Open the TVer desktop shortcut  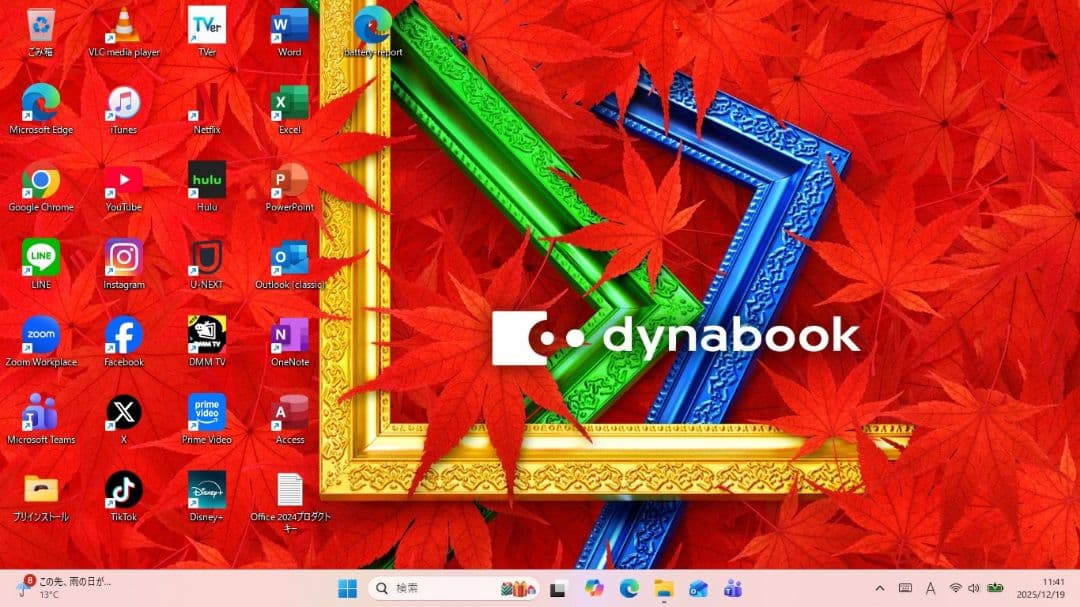(207, 31)
